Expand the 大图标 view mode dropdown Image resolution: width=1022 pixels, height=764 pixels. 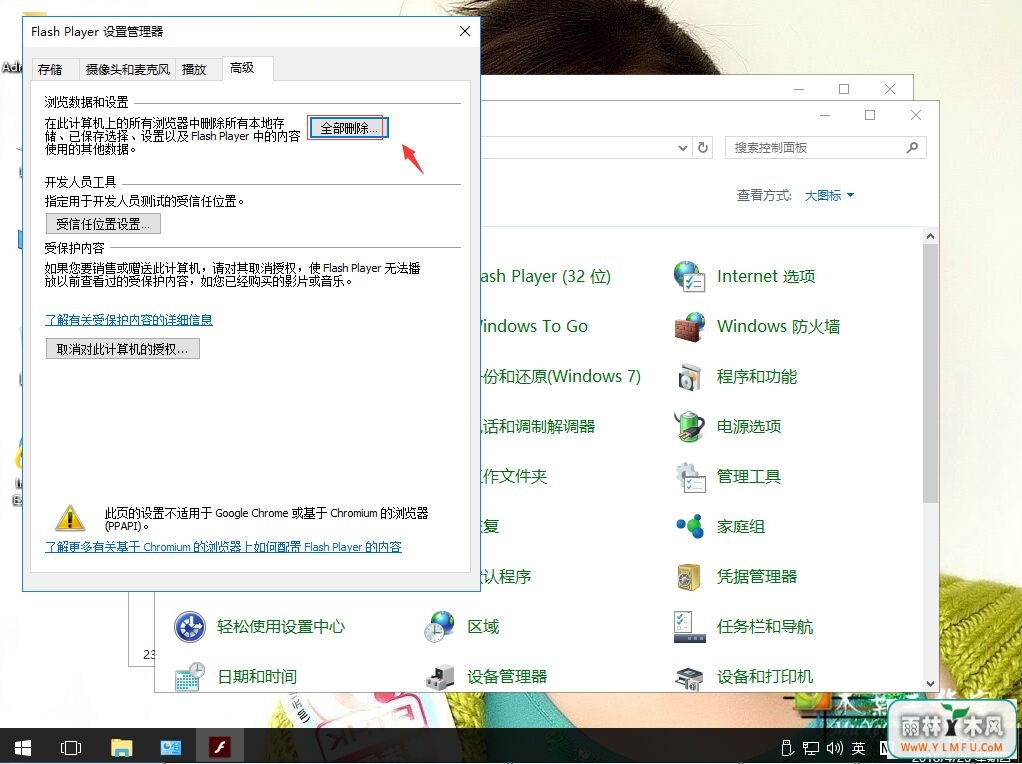(829, 196)
